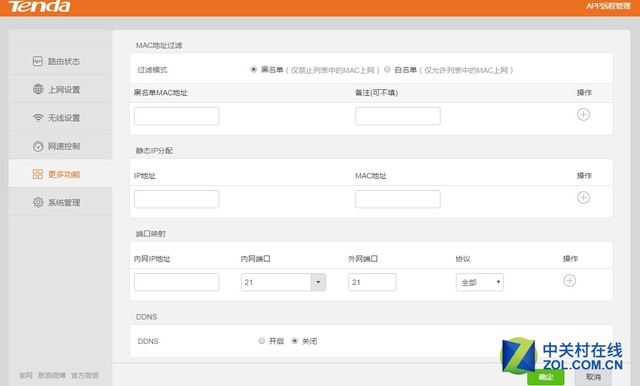
Task: Add MAC filter entry with plus icon
Action: click(x=583, y=115)
